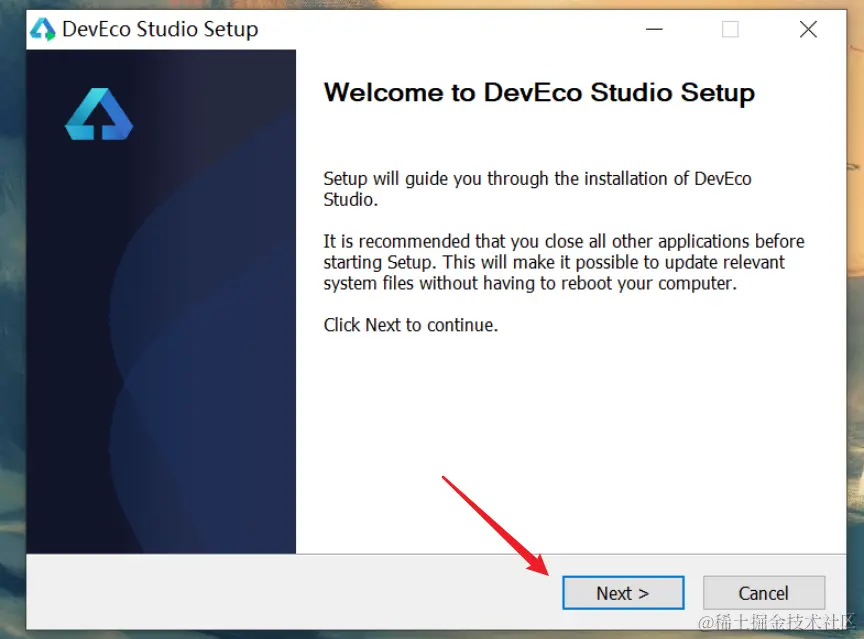Click the 'Click Next to continue.' text
The width and height of the screenshot is (864, 639).
pyautogui.click(x=411, y=325)
